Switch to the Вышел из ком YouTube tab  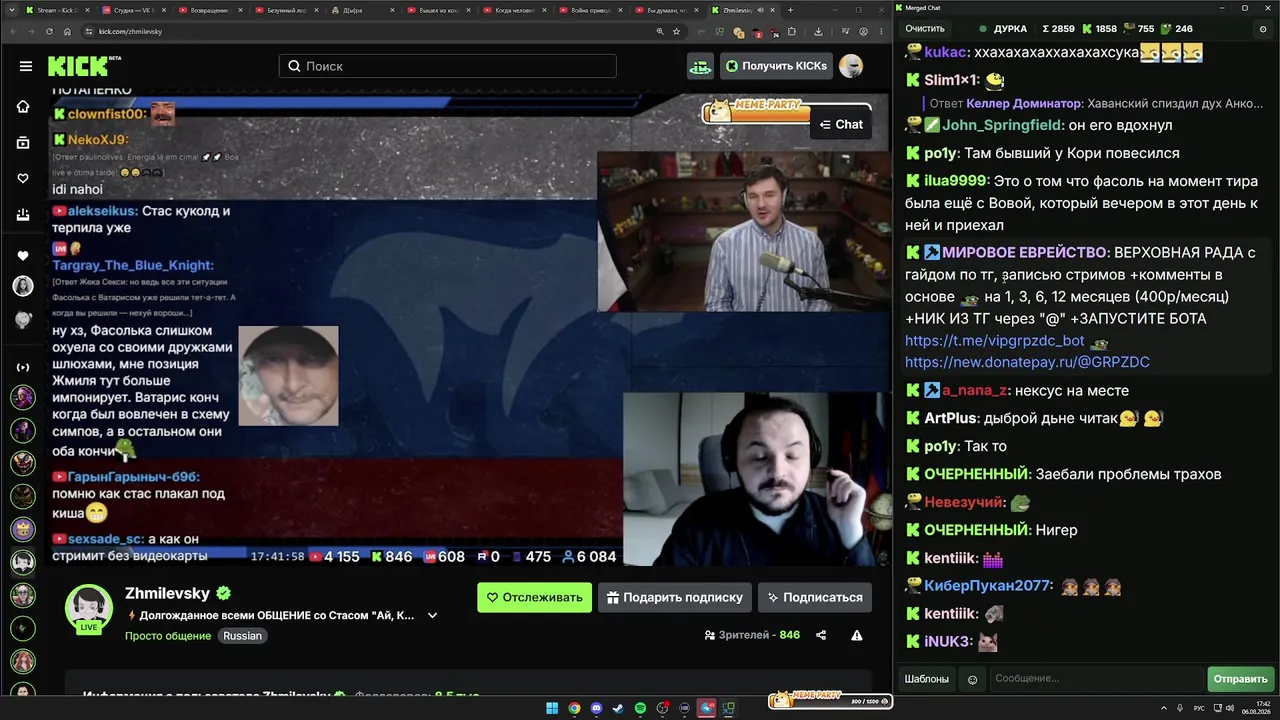(x=436, y=10)
